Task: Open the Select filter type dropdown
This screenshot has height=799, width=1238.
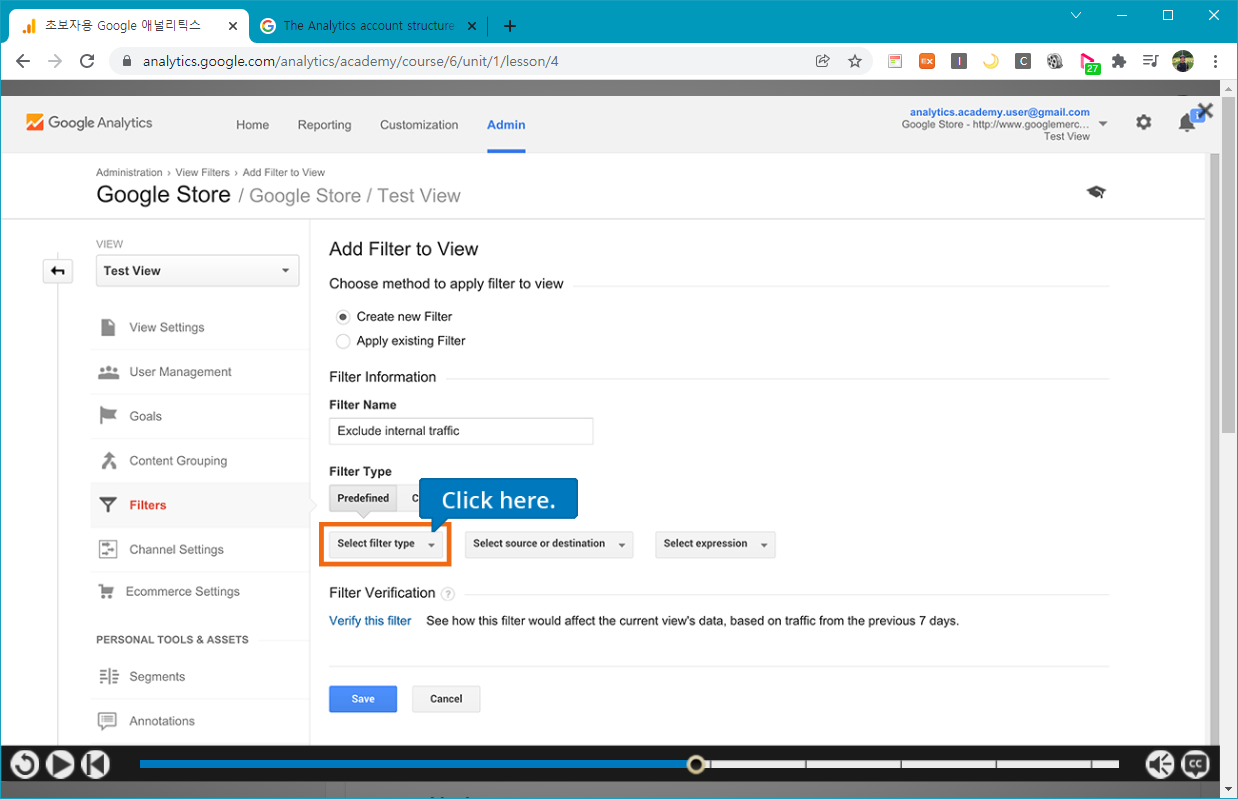Action: 386,544
